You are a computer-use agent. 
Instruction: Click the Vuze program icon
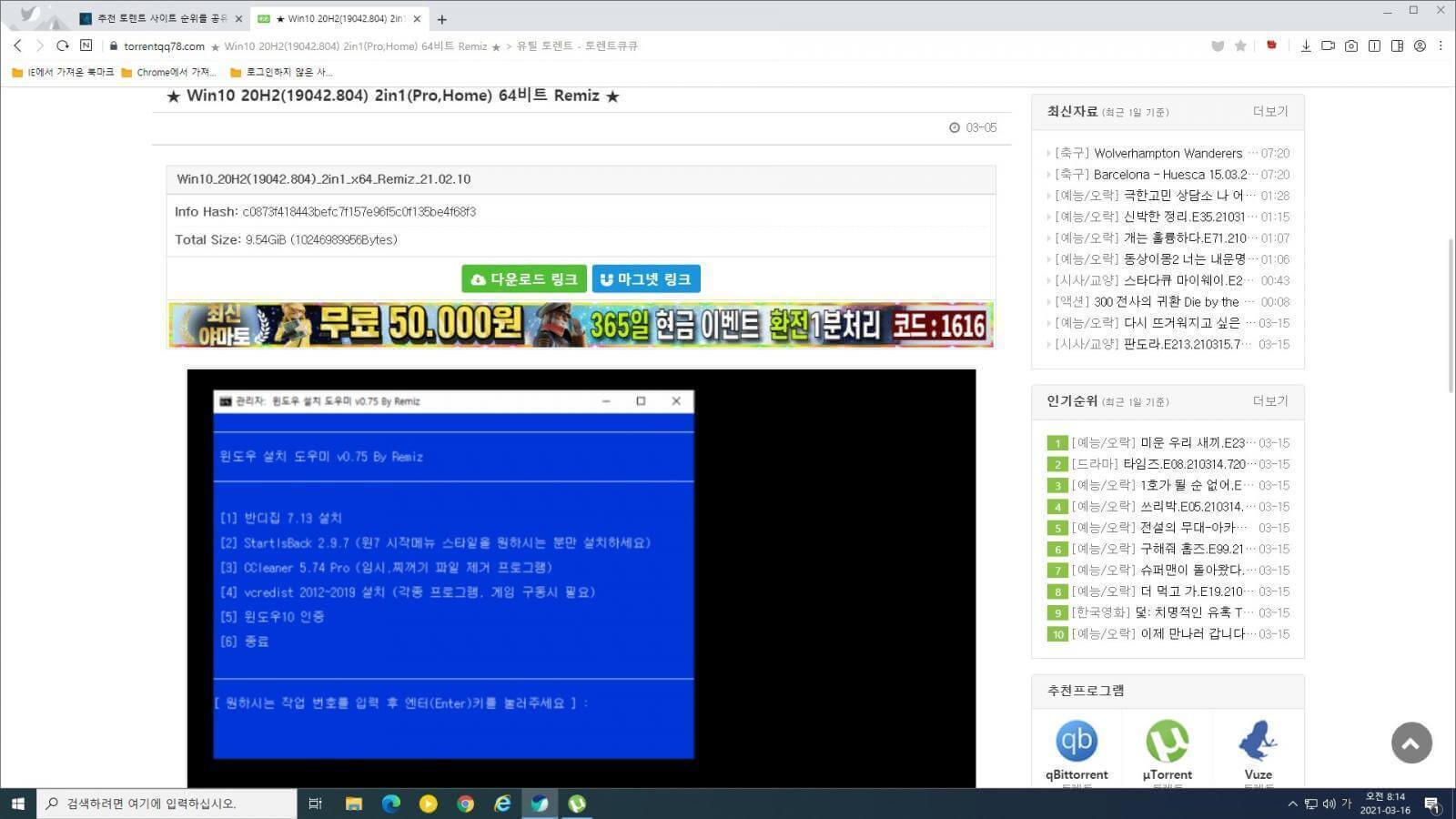[1258, 741]
